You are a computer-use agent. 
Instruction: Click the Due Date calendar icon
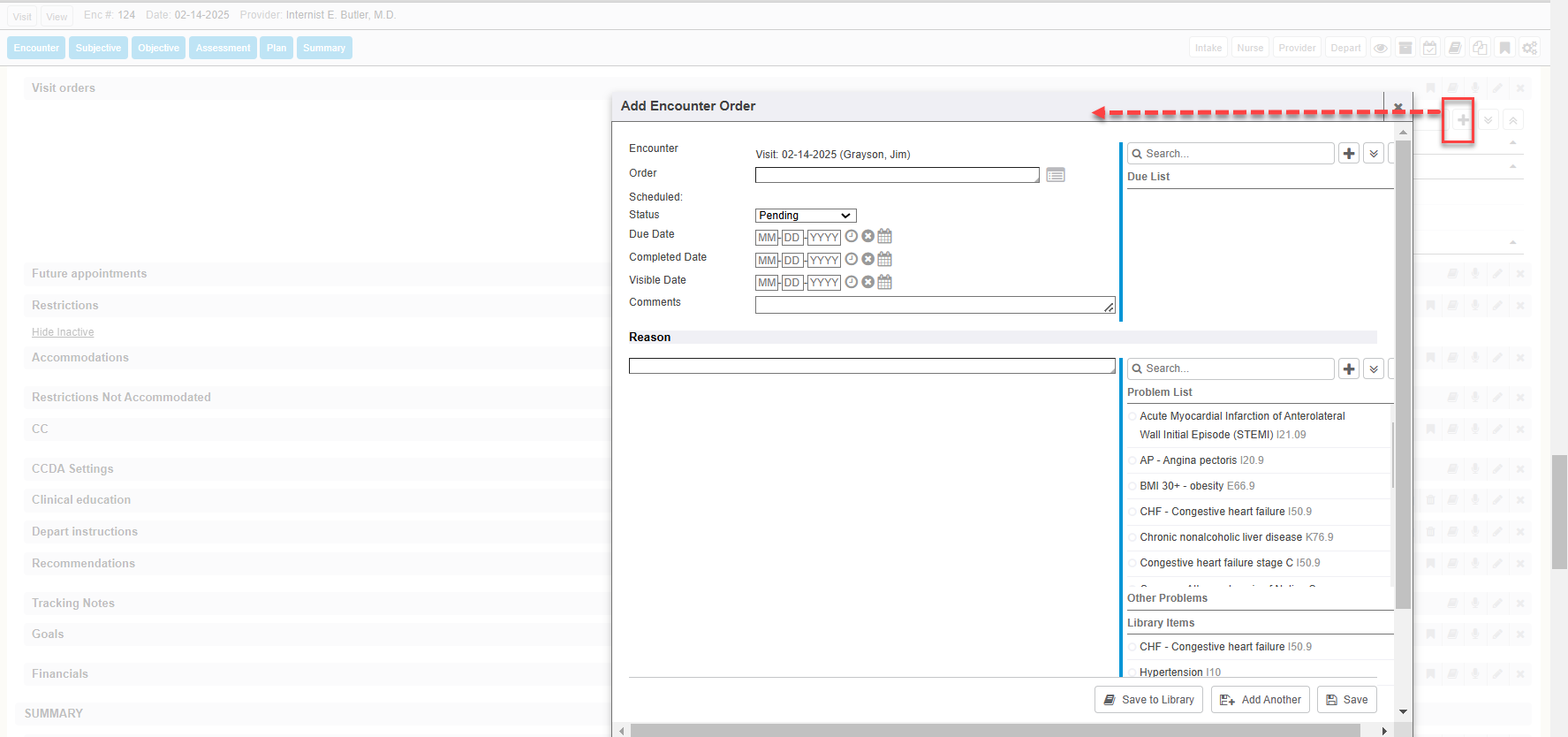click(x=884, y=237)
